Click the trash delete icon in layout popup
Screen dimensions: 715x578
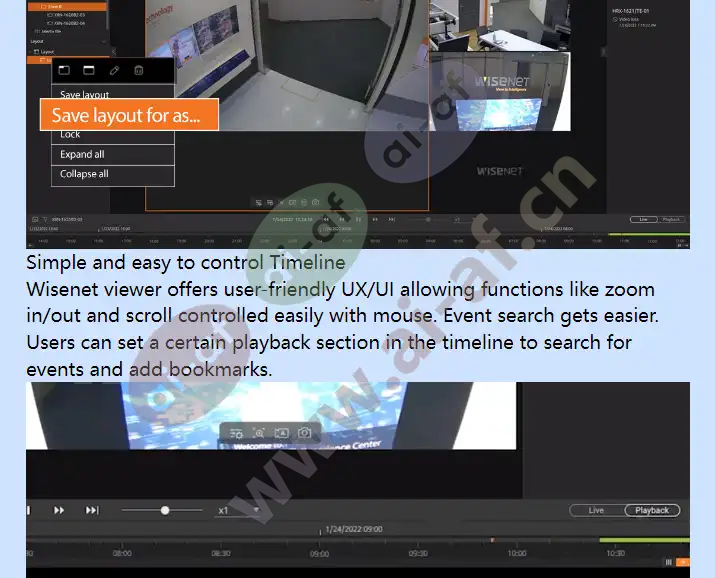pyautogui.click(x=139, y=70)
